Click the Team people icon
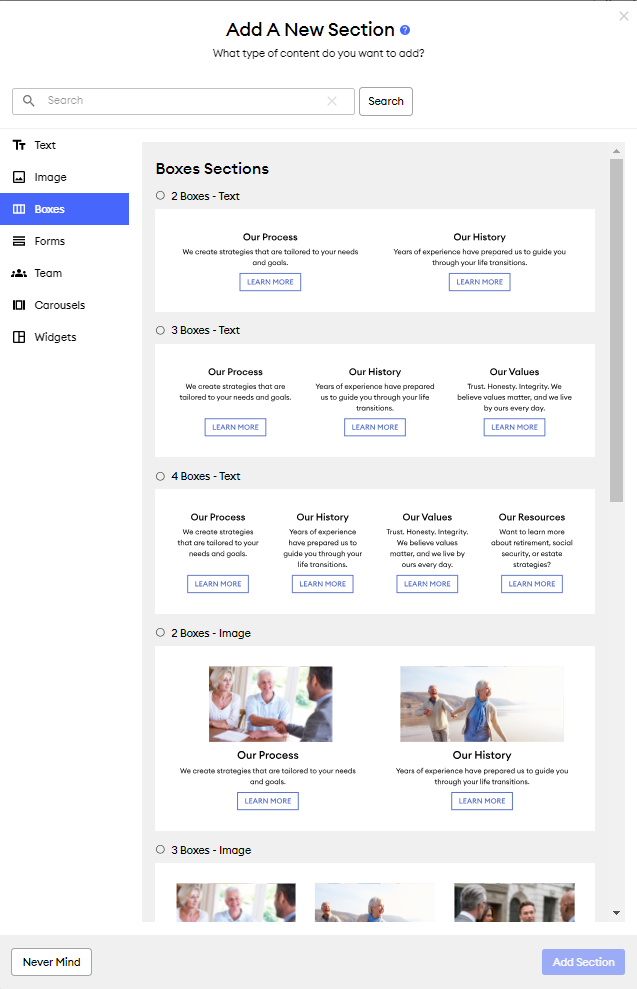Image resolution: width=637 pixels, height=989 pixels. [x=19, y=273]
